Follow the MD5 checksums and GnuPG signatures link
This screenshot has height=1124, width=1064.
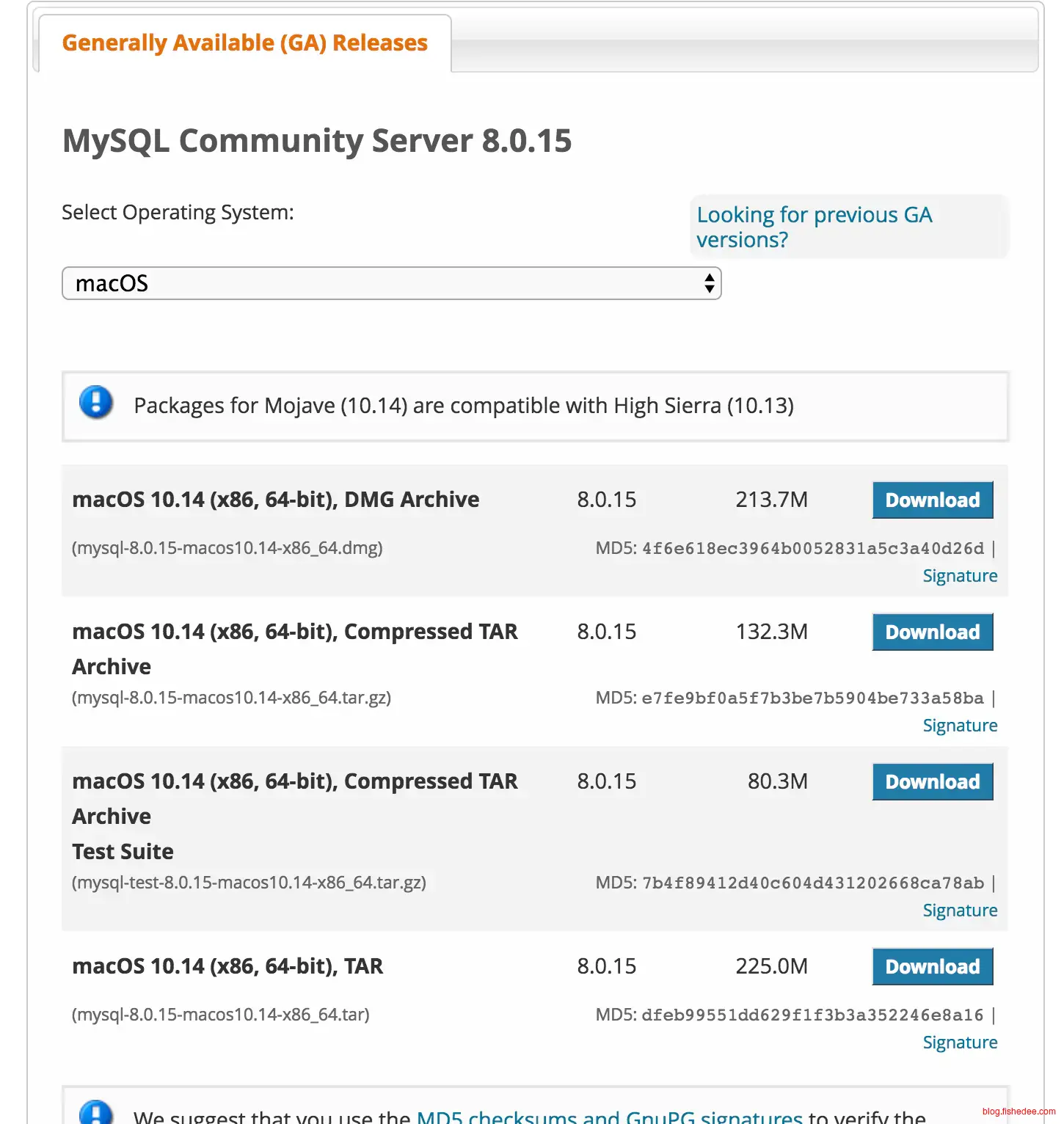pos(609,1117)
